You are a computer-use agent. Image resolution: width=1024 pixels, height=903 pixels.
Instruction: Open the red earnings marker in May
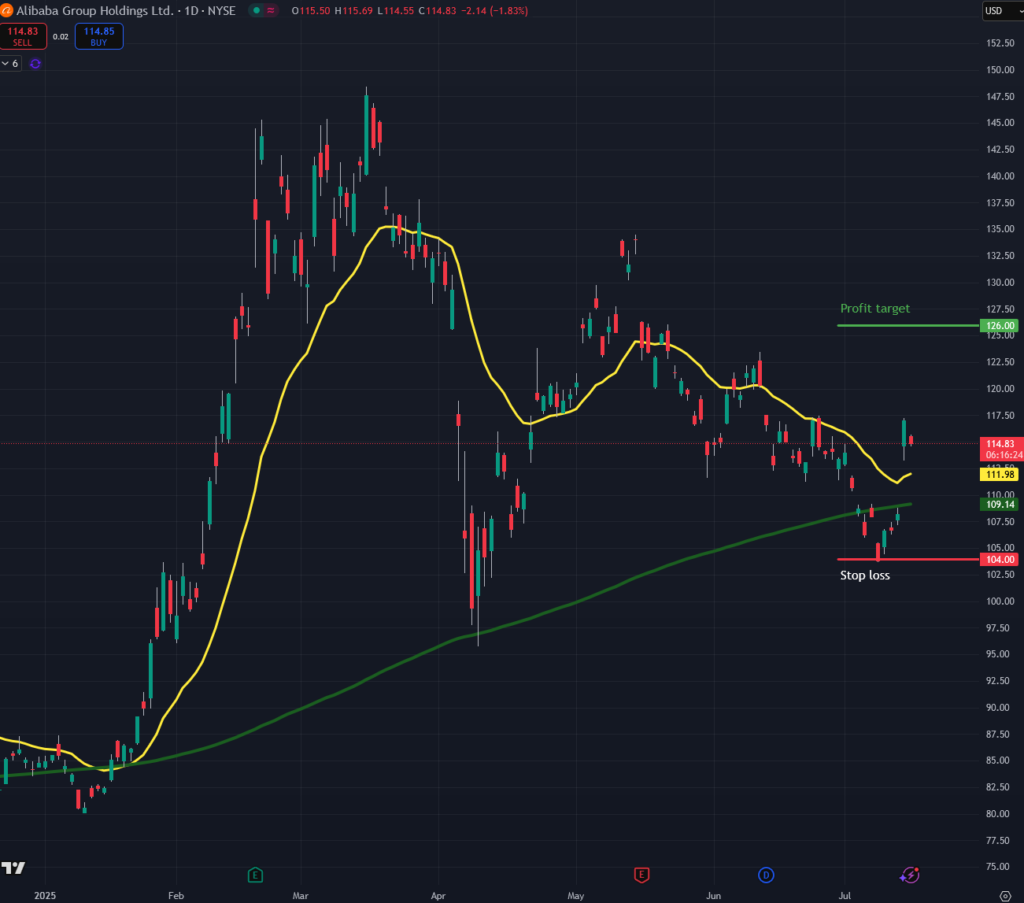641,875
